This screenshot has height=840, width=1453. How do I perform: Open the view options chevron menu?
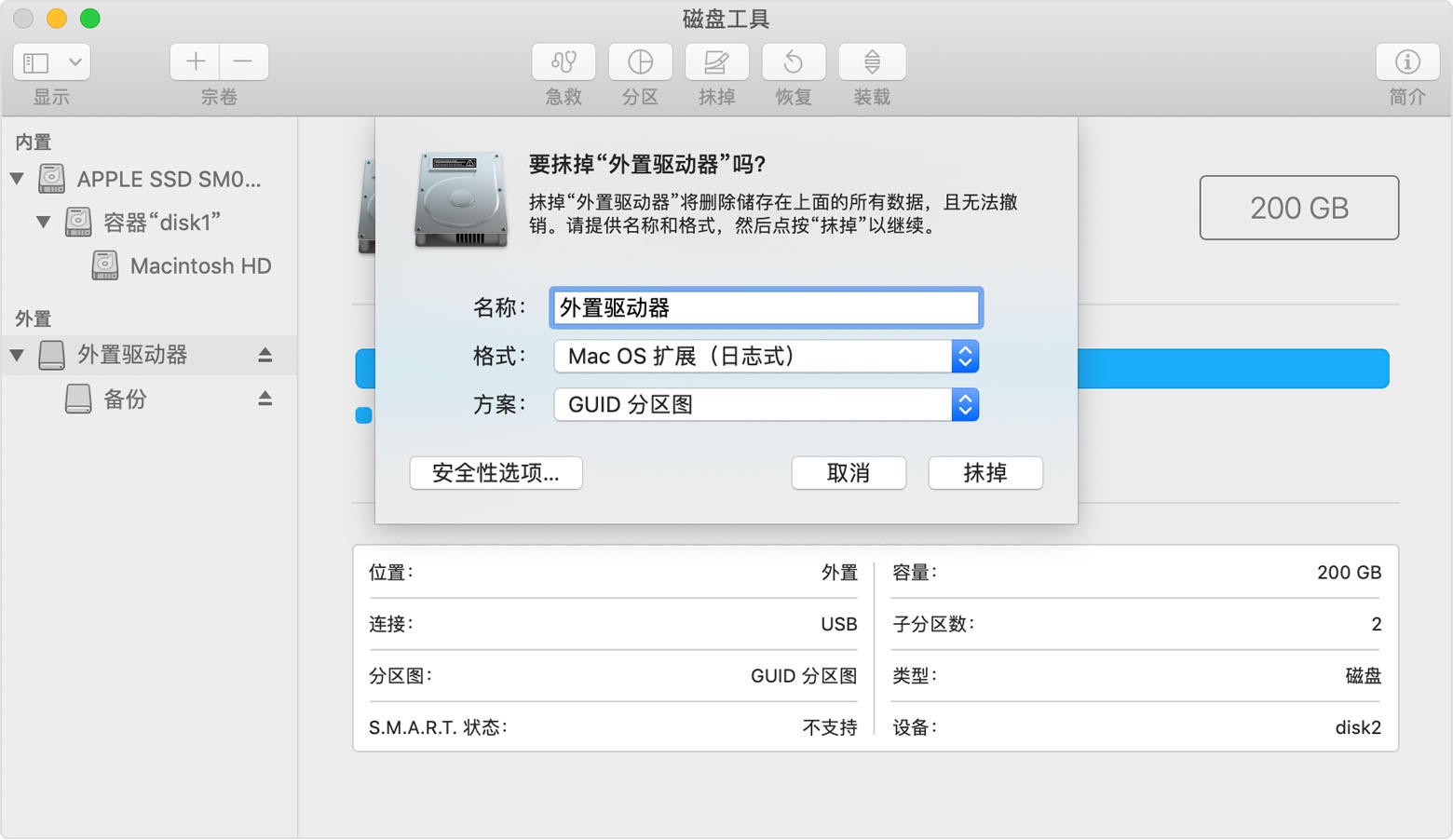click(75, 62)
